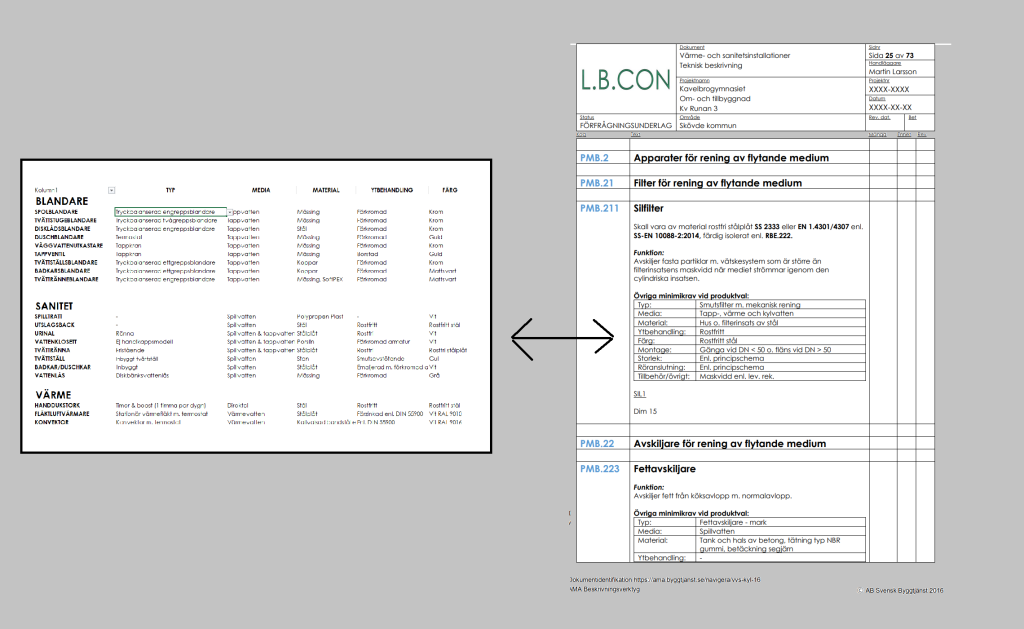1024x629 pixels.
Task: Click the YTBEHANDLING column header
Action: click(x=387, y=189)
